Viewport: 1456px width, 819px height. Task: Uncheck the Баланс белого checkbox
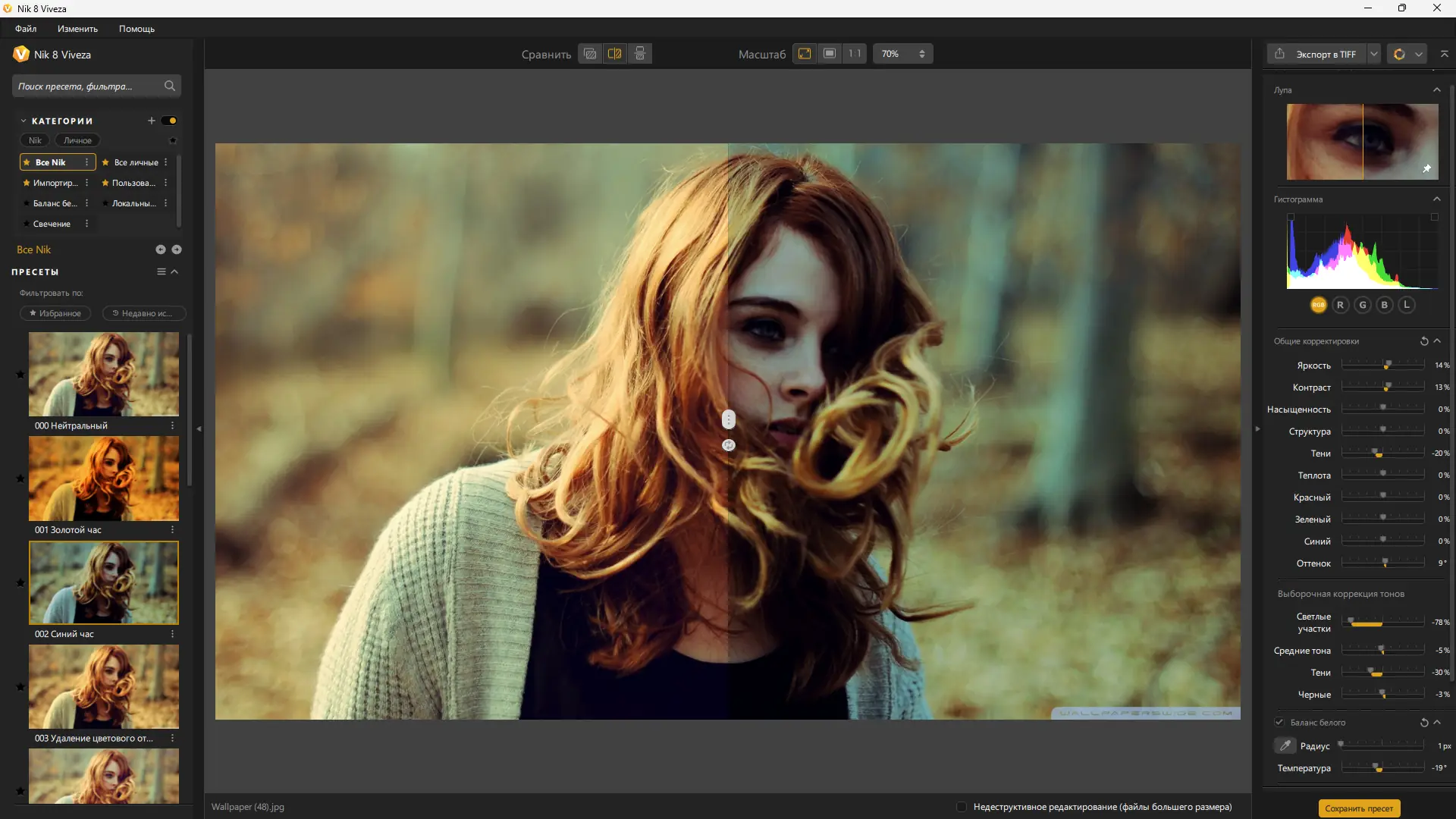point(1279,723)
